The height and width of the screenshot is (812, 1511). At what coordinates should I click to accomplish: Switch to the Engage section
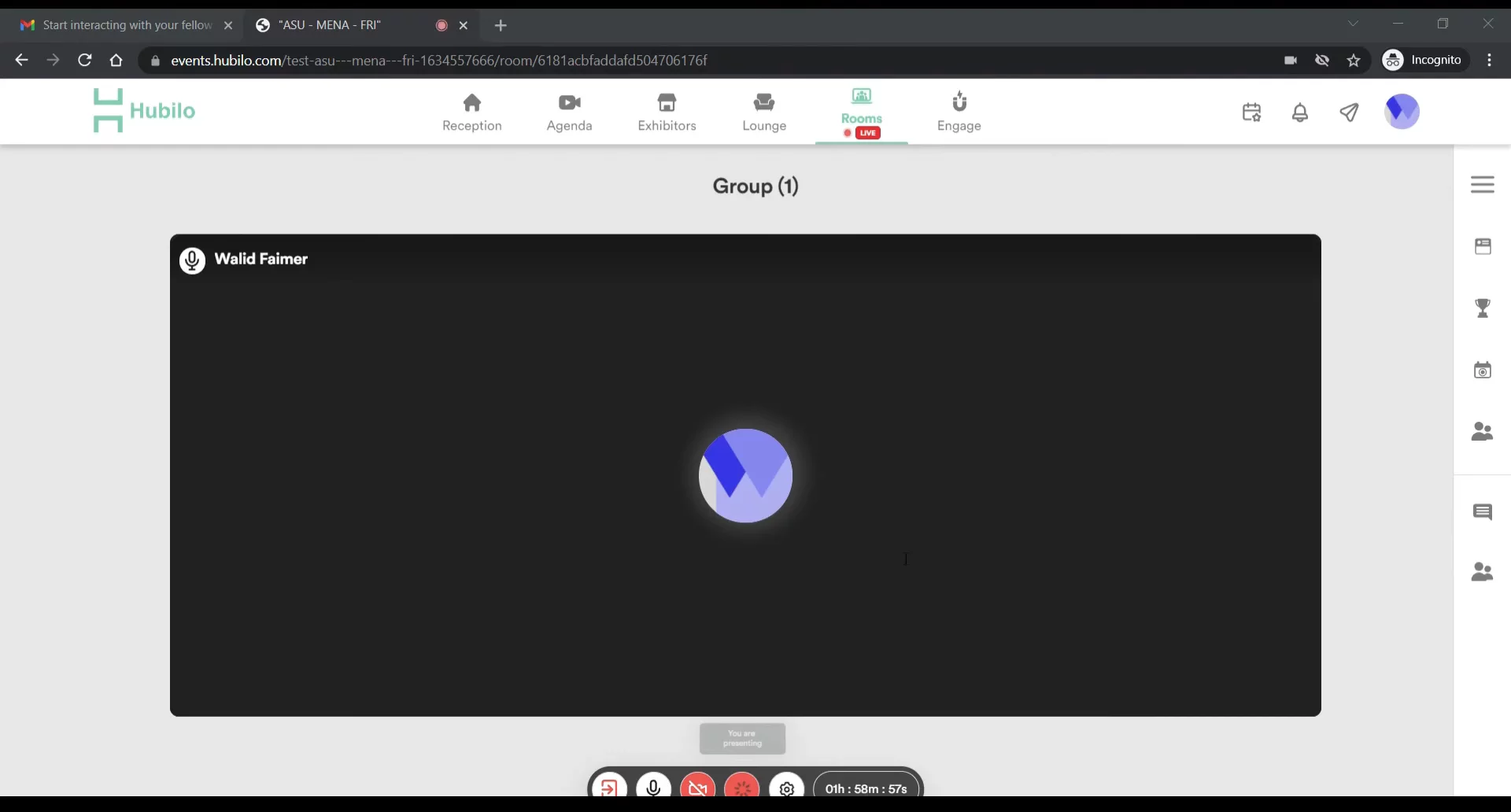pos(959,113)
